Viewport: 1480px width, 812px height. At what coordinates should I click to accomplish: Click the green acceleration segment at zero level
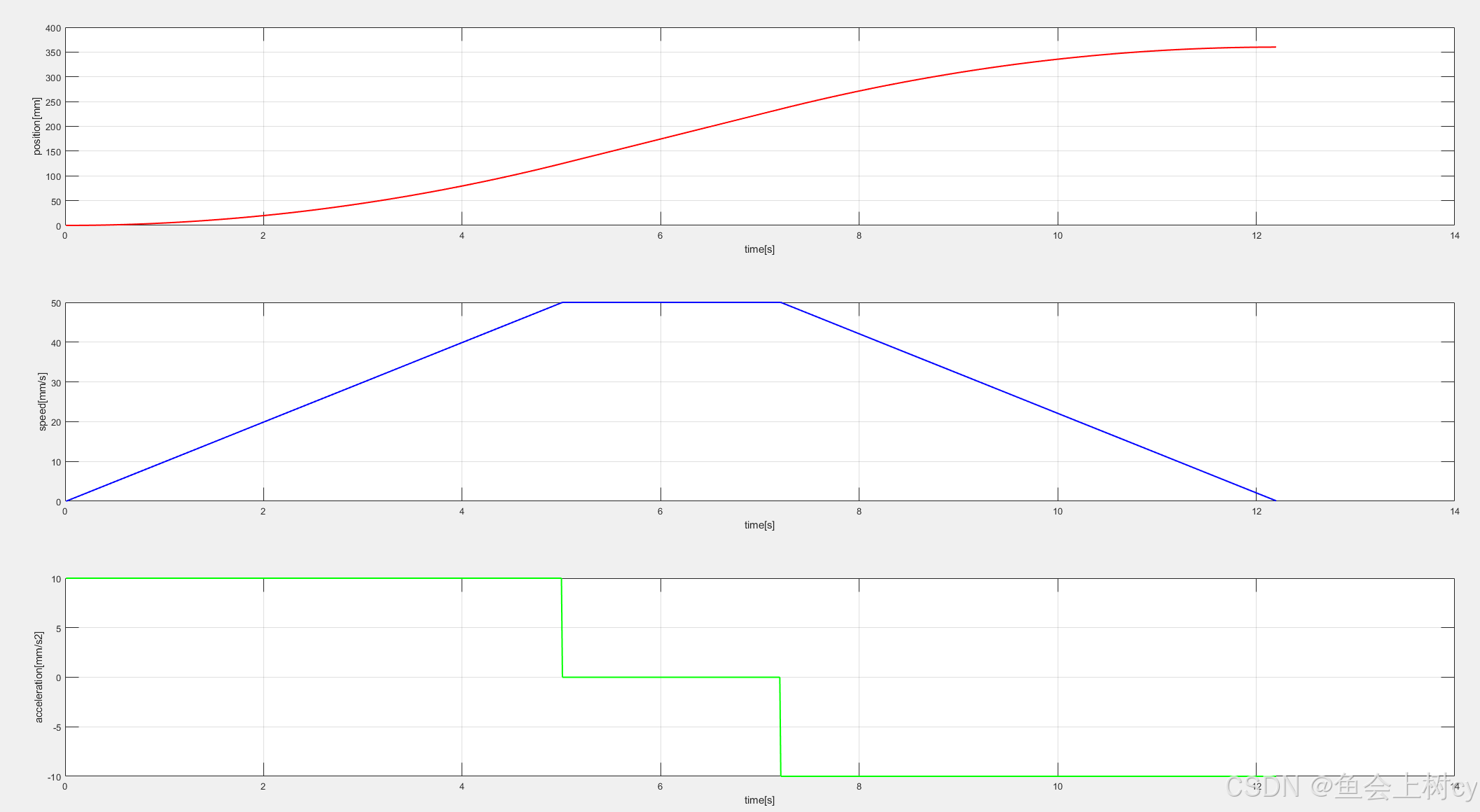671,677
